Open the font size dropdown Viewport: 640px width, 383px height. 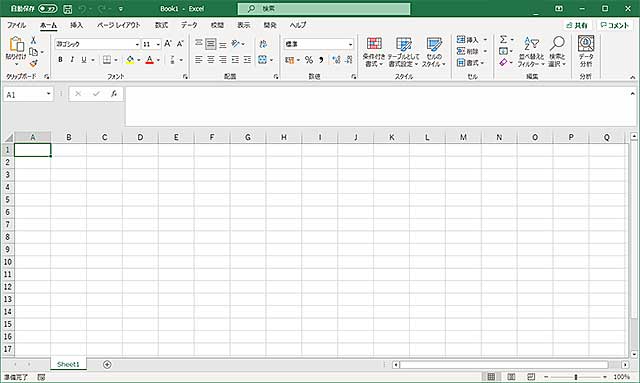coord(158,44)
